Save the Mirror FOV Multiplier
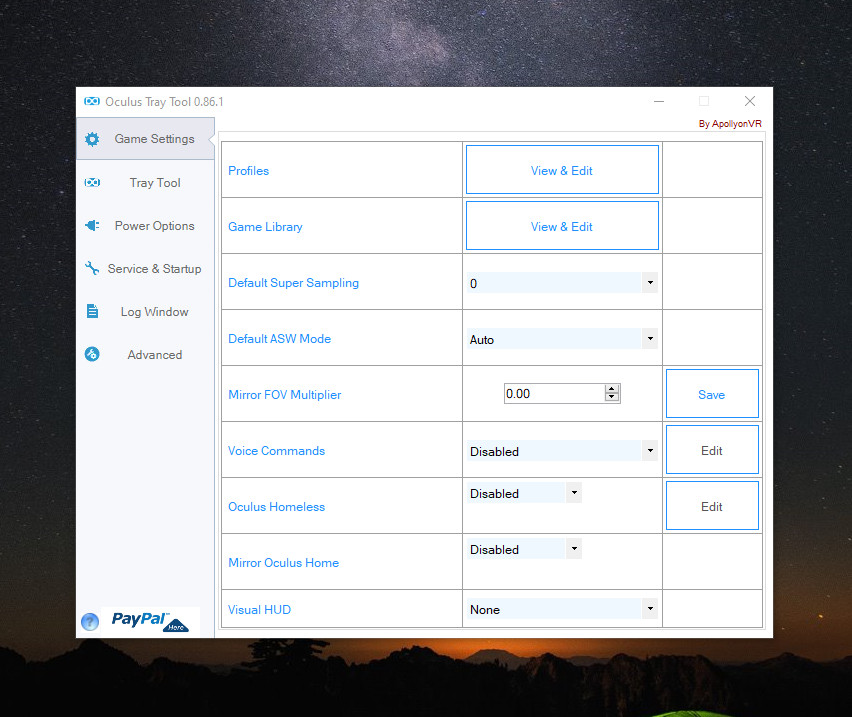The width and height of the screenshot is (852, 717). [x=712, y=394]
